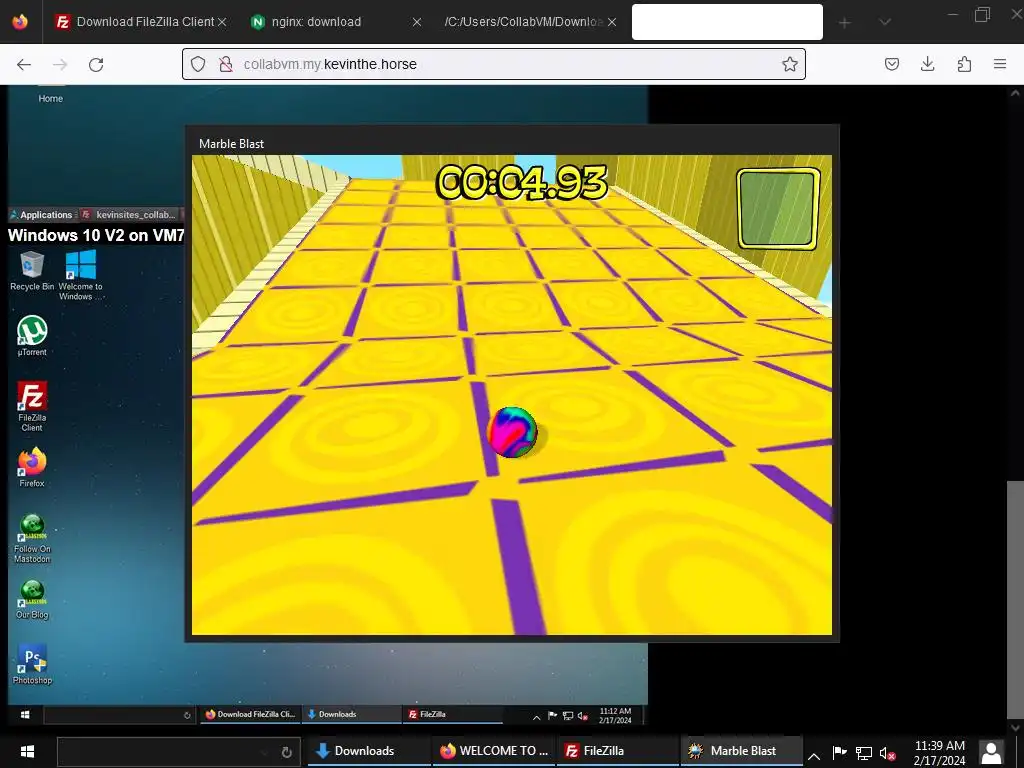This screenshot has height=768, width=1024.
Task: Click the collabvm.my.kevinthe.horse address bar
Action: (x=494, y=64)
